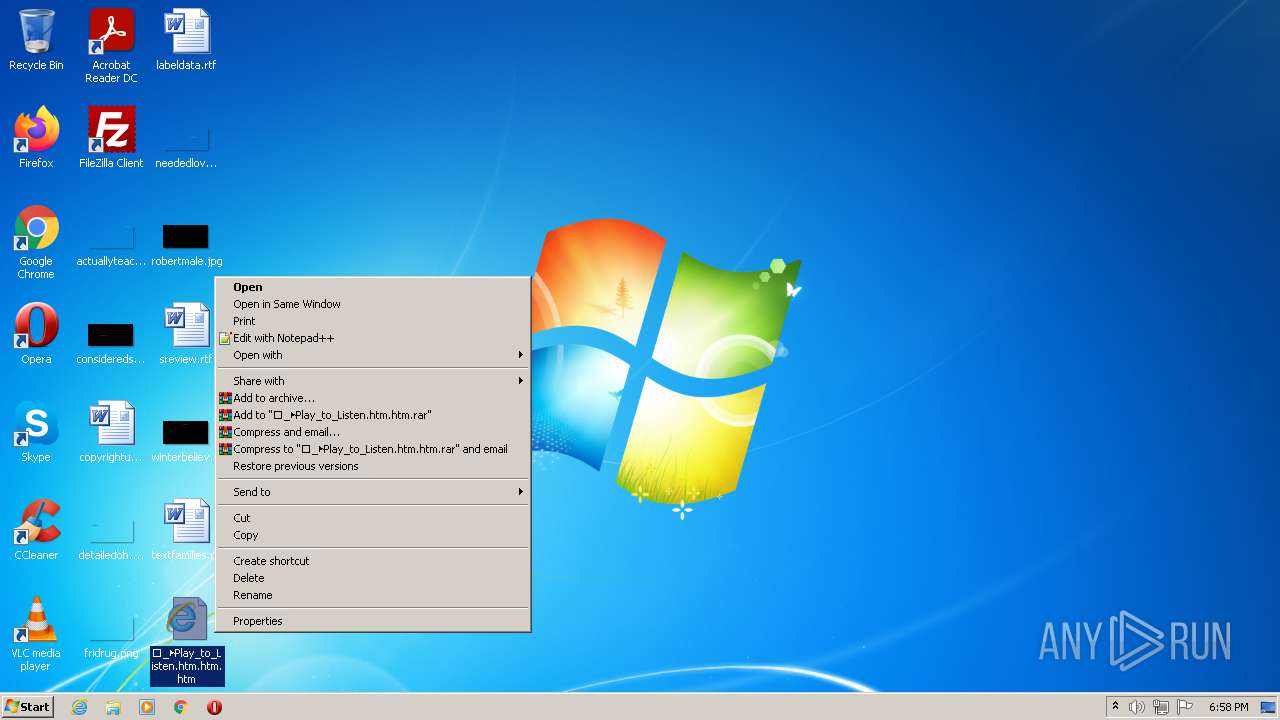Open Opera from the taskbar
1280x720 pixels.
click(214, 707)
